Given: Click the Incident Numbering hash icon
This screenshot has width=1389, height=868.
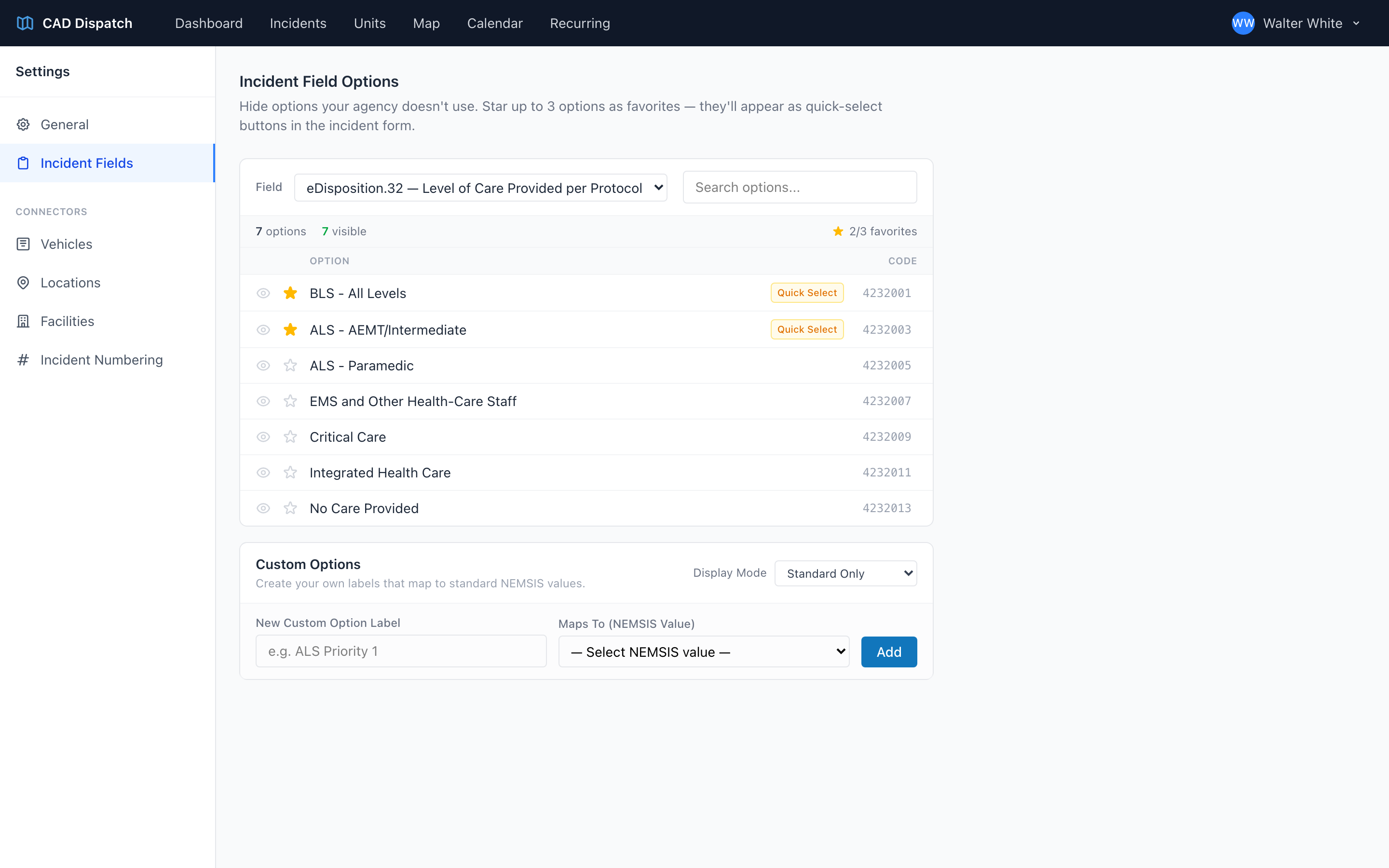Looking at the screenshot, I should pyautogui.click(x=23, y=360).
